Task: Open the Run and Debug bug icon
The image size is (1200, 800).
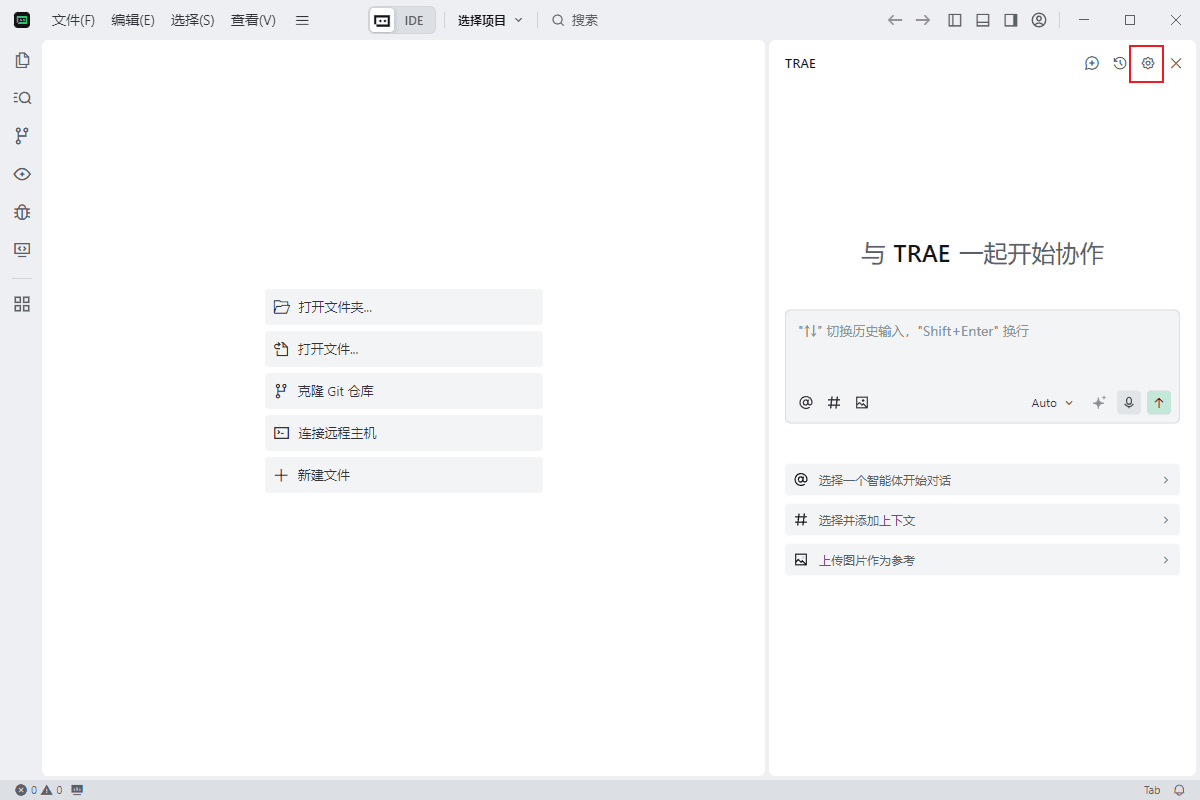Action: click(22, 212)
